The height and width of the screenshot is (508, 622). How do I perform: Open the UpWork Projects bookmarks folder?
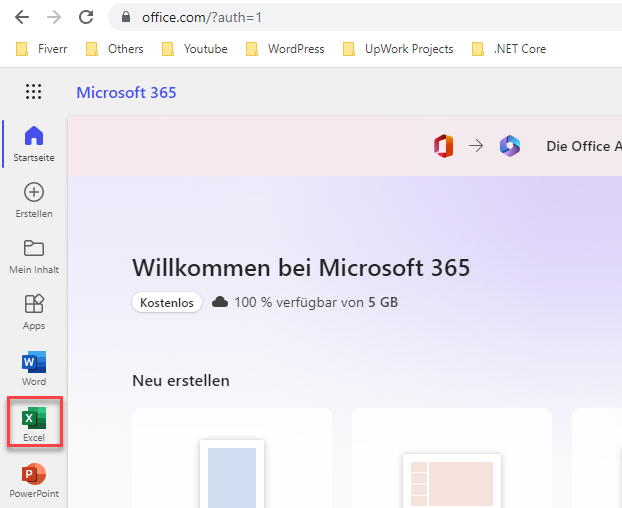[x=398, y=49]
